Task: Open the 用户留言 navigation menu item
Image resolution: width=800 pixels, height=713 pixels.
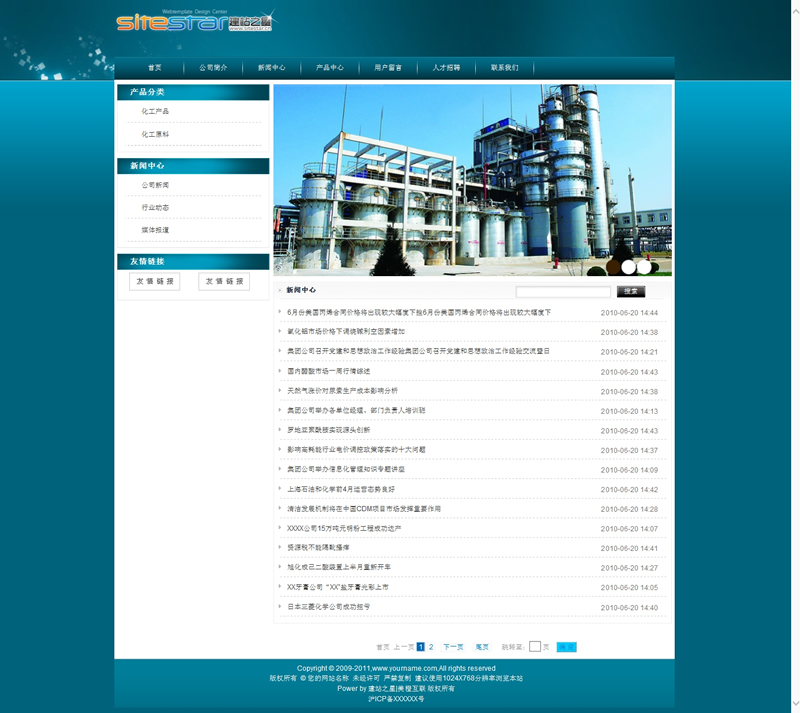Action: [x=388, y=68]
